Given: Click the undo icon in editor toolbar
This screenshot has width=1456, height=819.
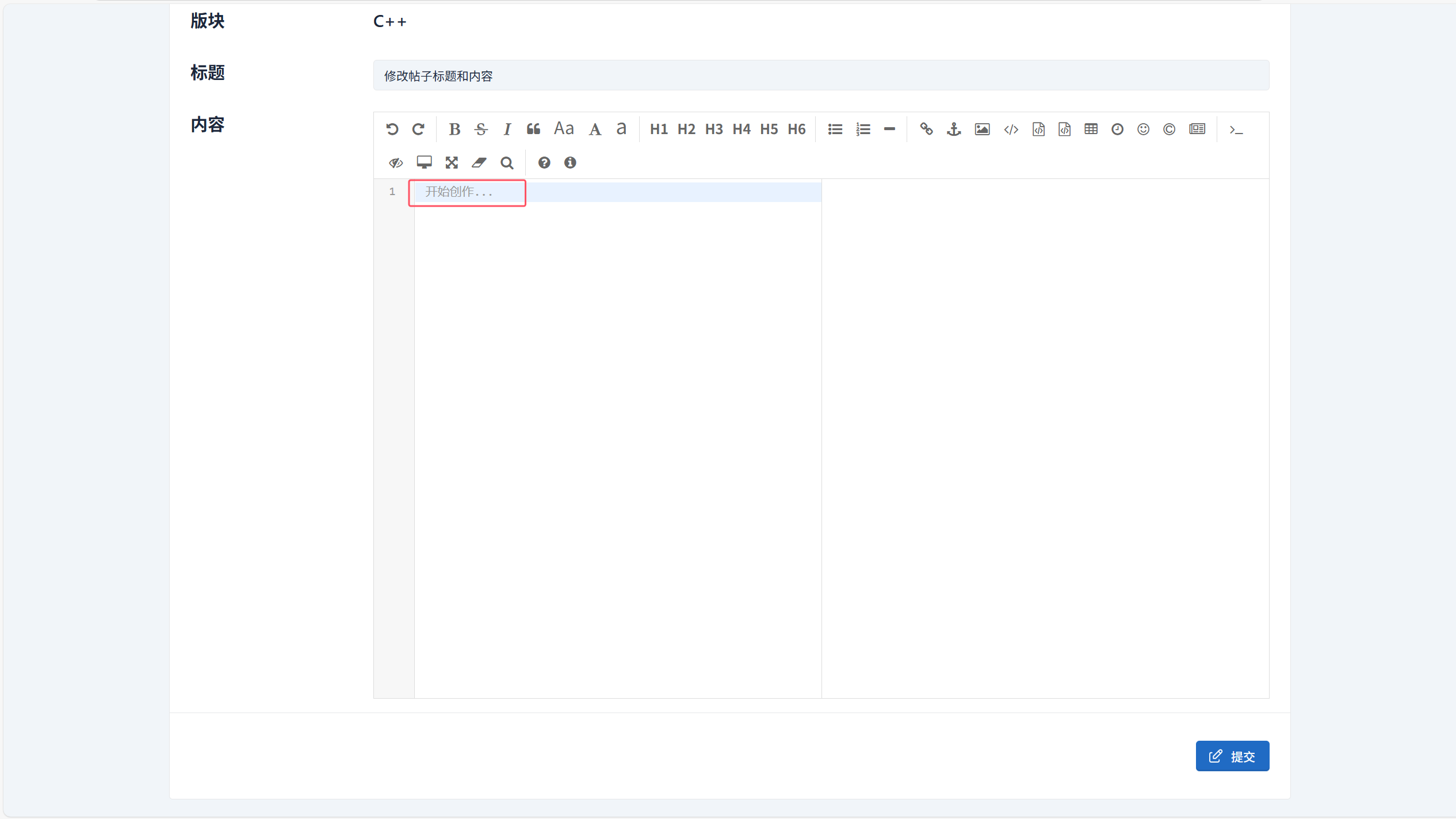Looking at the screenshot, I should click(392, 129).
